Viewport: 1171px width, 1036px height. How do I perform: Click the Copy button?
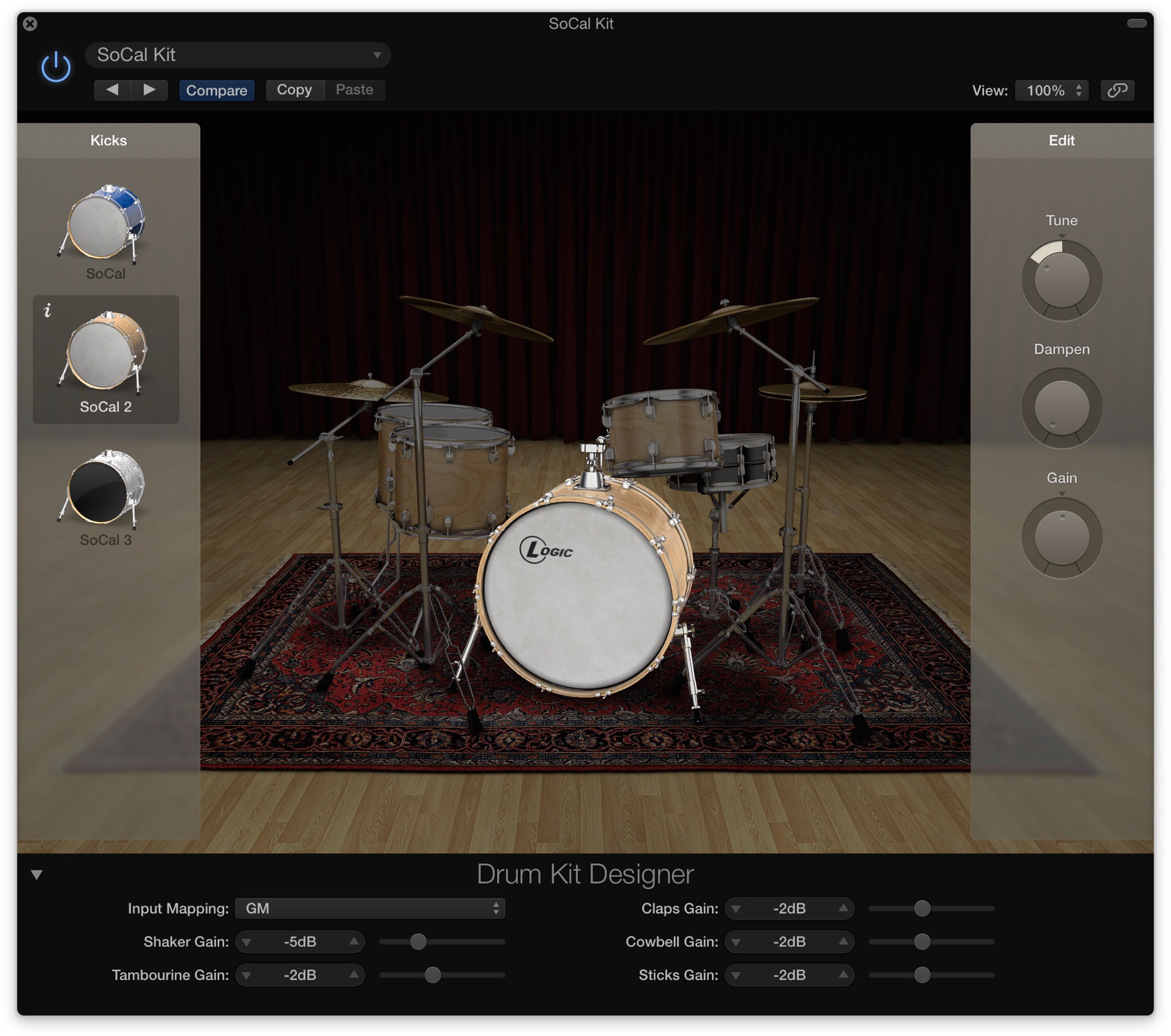pyautogui.click(x=295, y=90)
